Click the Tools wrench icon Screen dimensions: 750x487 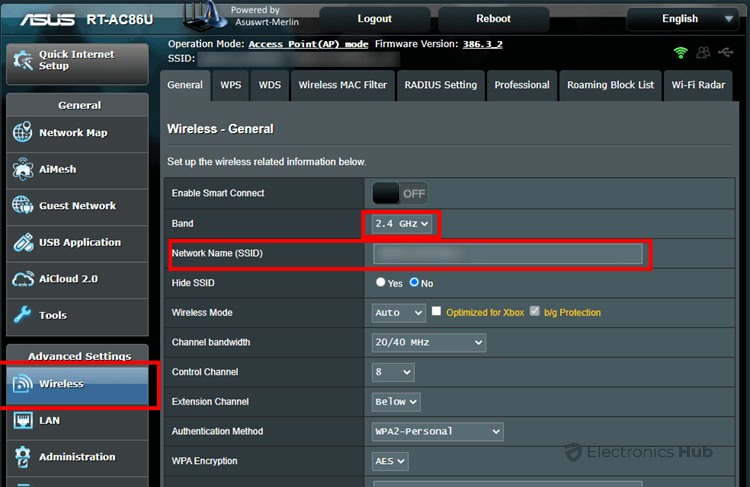click(x=23, y=315)
